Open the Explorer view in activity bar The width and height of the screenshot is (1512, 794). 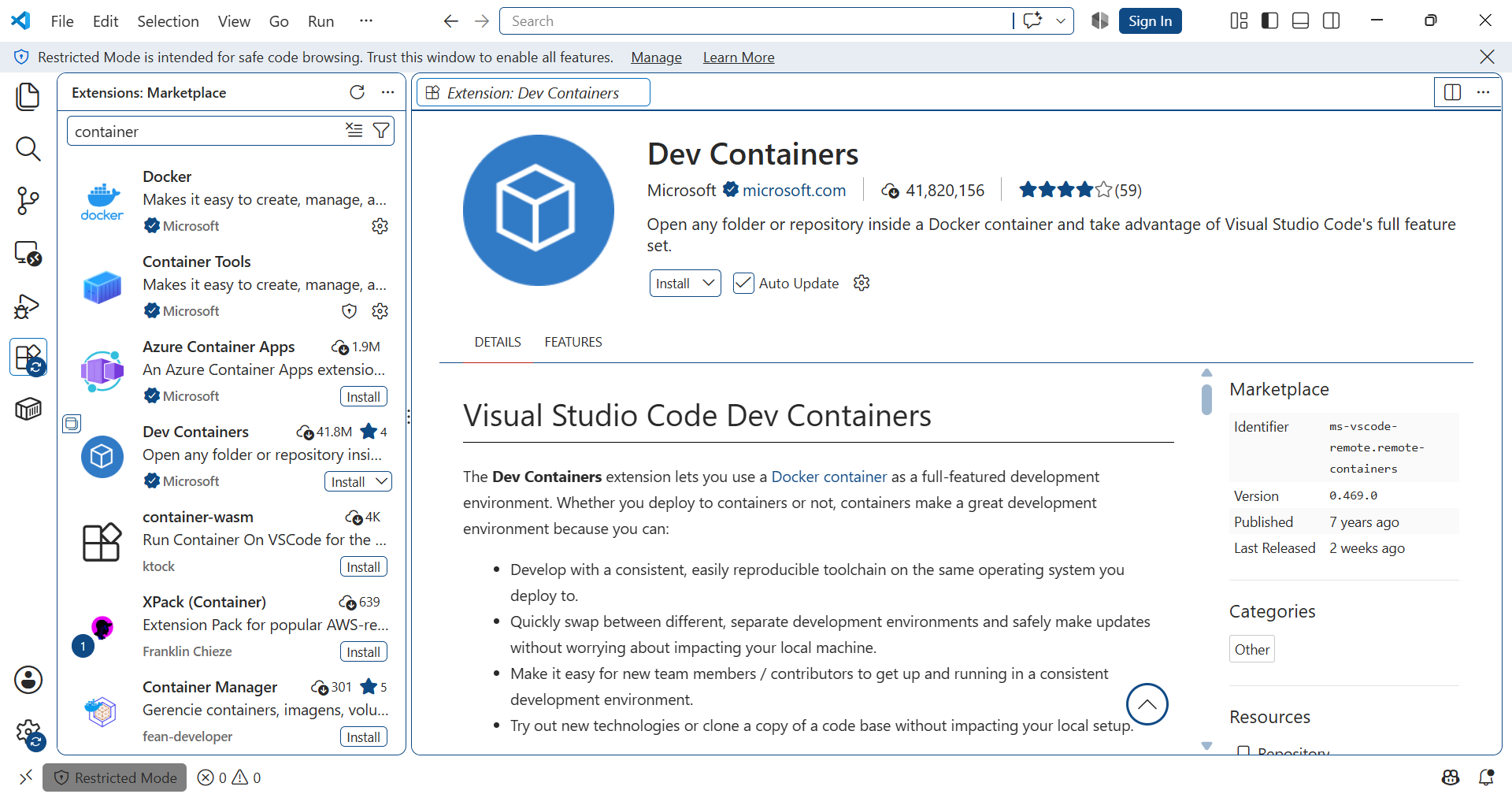pos(28,97)
